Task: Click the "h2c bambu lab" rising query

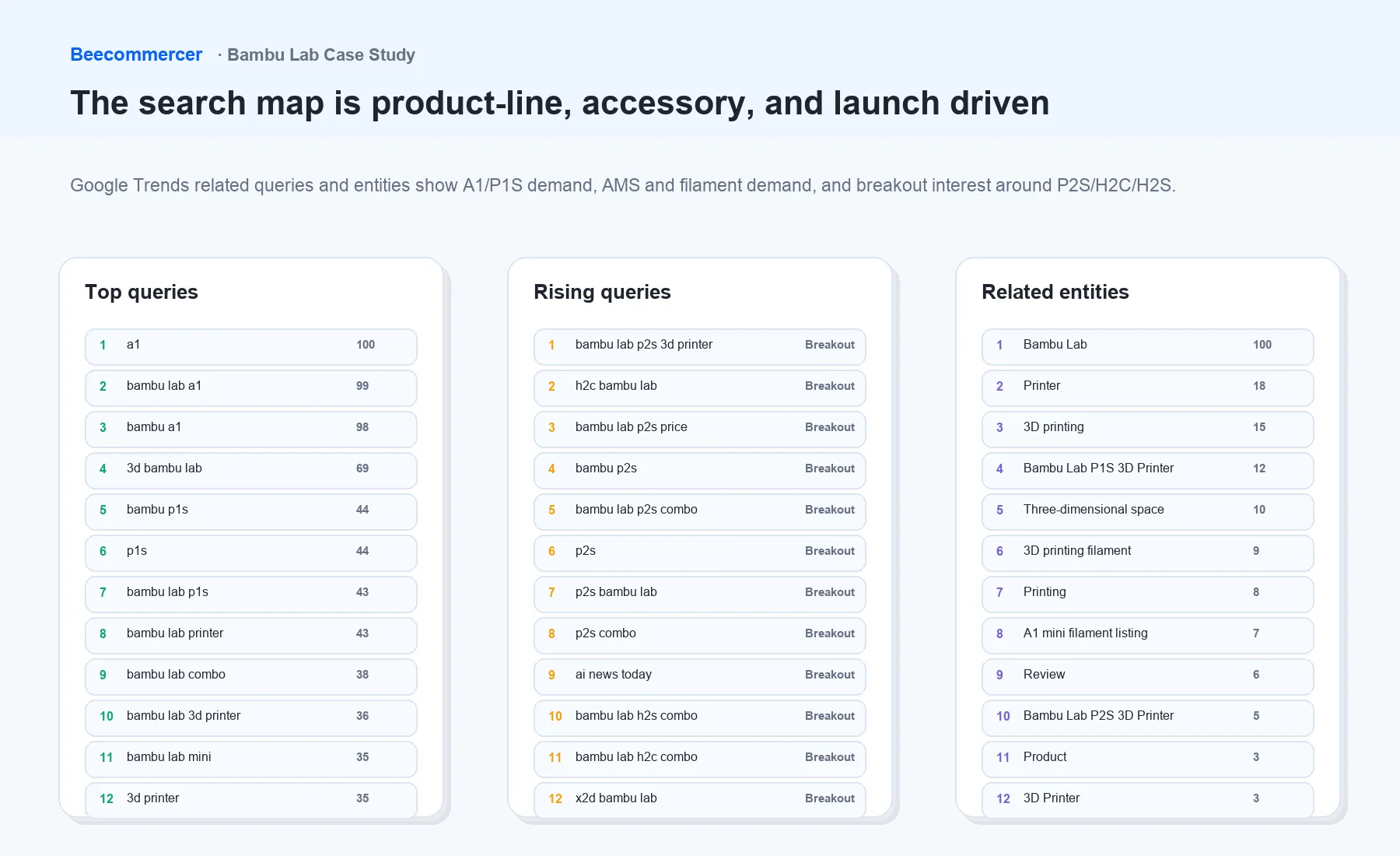Action: (x=700, y=388)
